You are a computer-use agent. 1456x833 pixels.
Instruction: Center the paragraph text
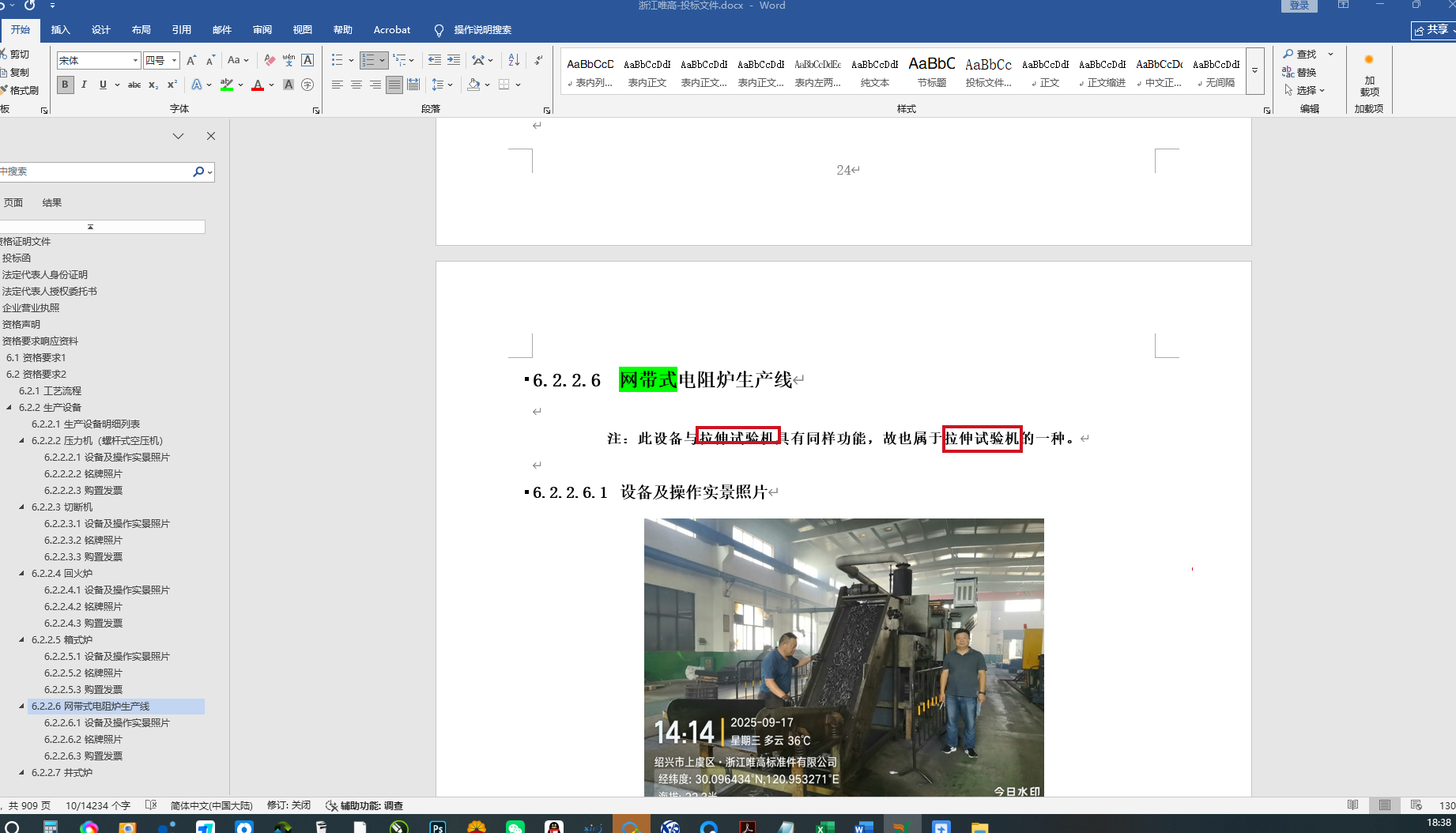tap(356, 85)
